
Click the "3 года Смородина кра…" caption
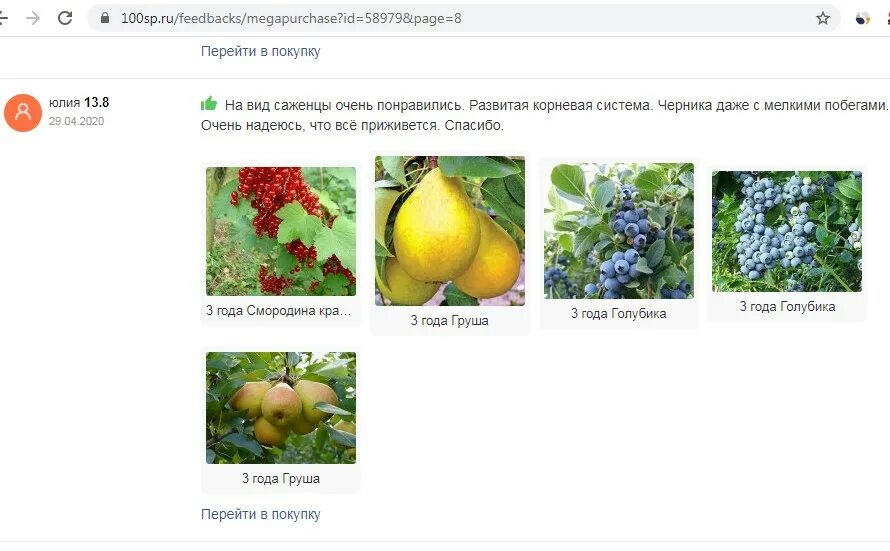coord(279,311)
